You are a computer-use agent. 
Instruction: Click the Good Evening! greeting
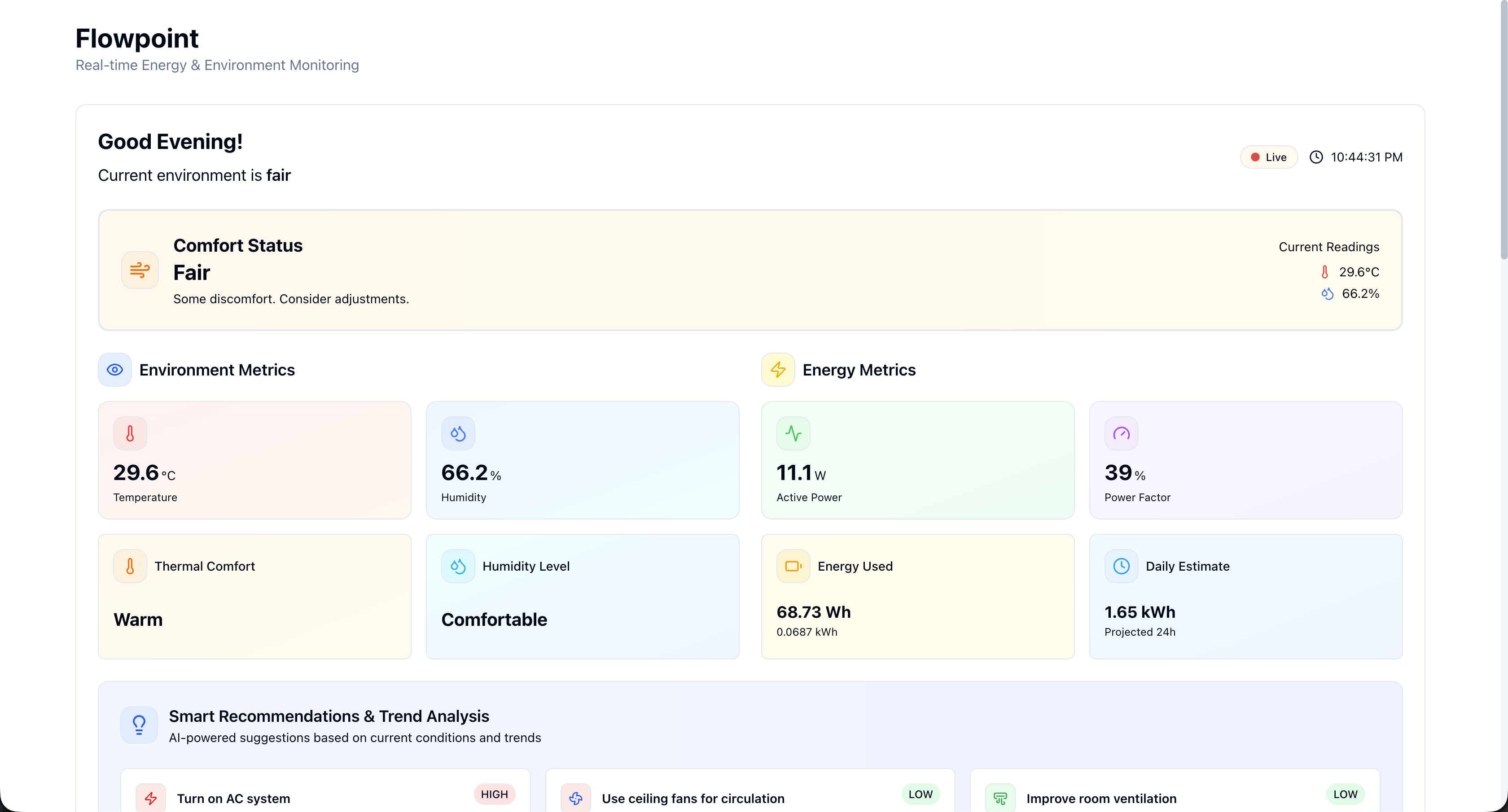171,142
